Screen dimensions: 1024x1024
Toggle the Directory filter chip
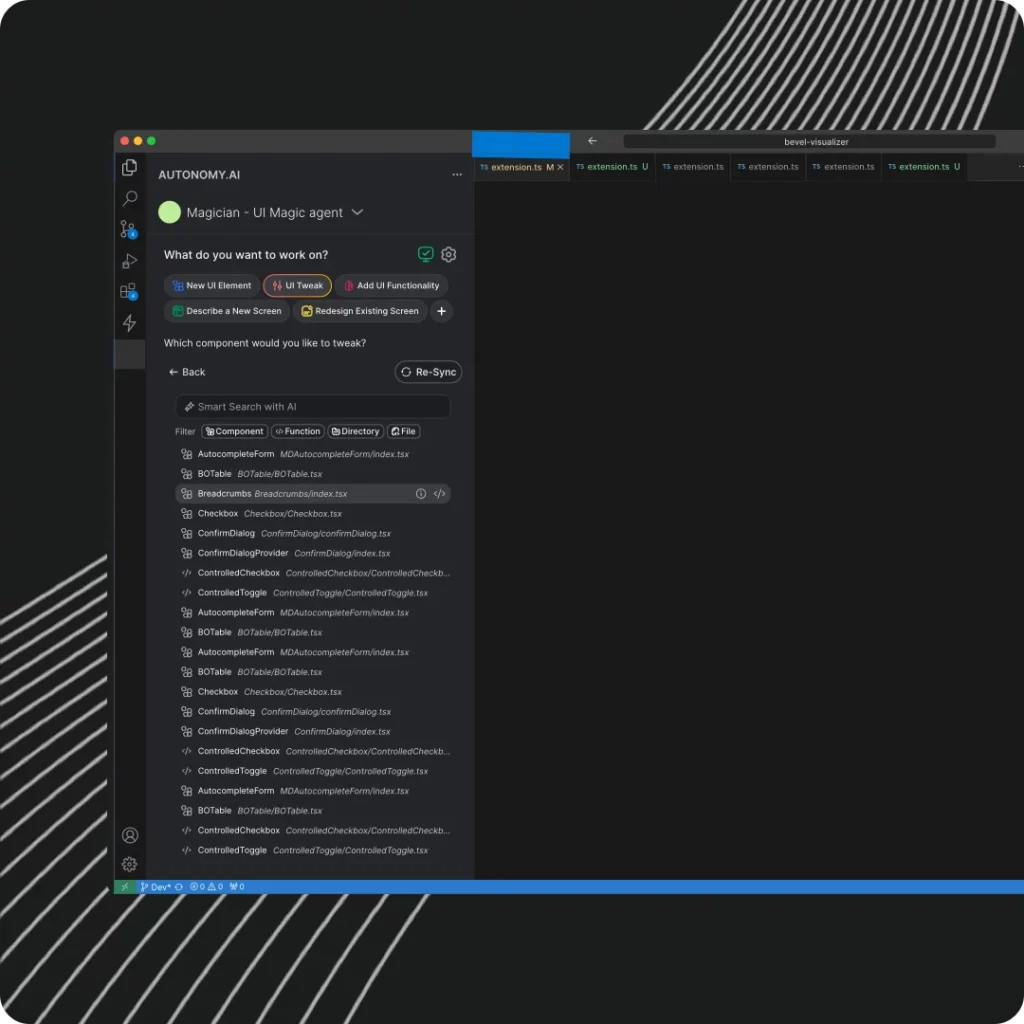point(356,432)
